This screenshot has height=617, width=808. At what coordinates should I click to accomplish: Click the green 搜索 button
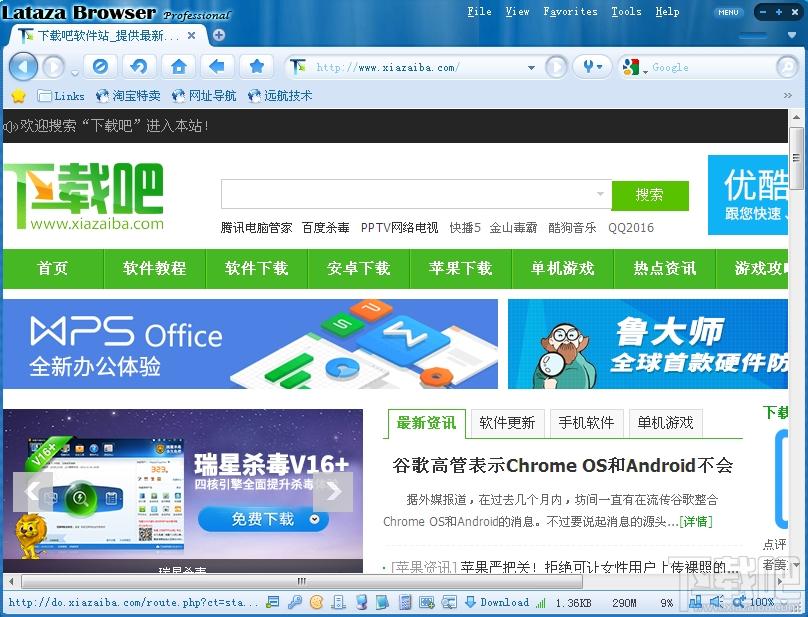[x=650, y=195]
